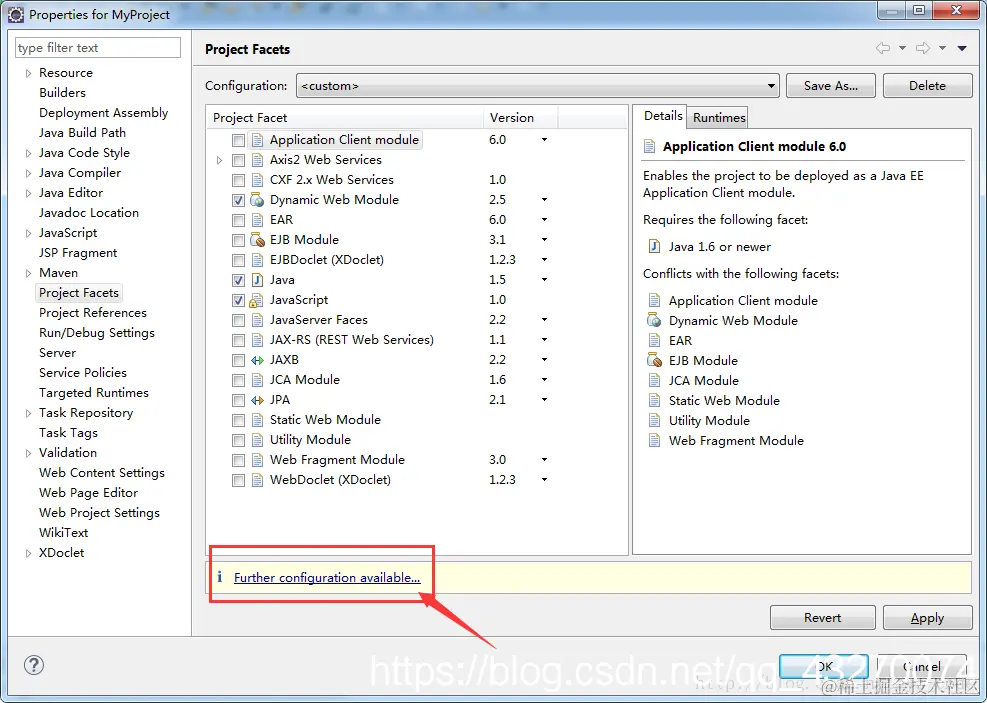Open the Configuration combo box
The height and width of the screenshot is (703, 987).
[x=538, y=86]
